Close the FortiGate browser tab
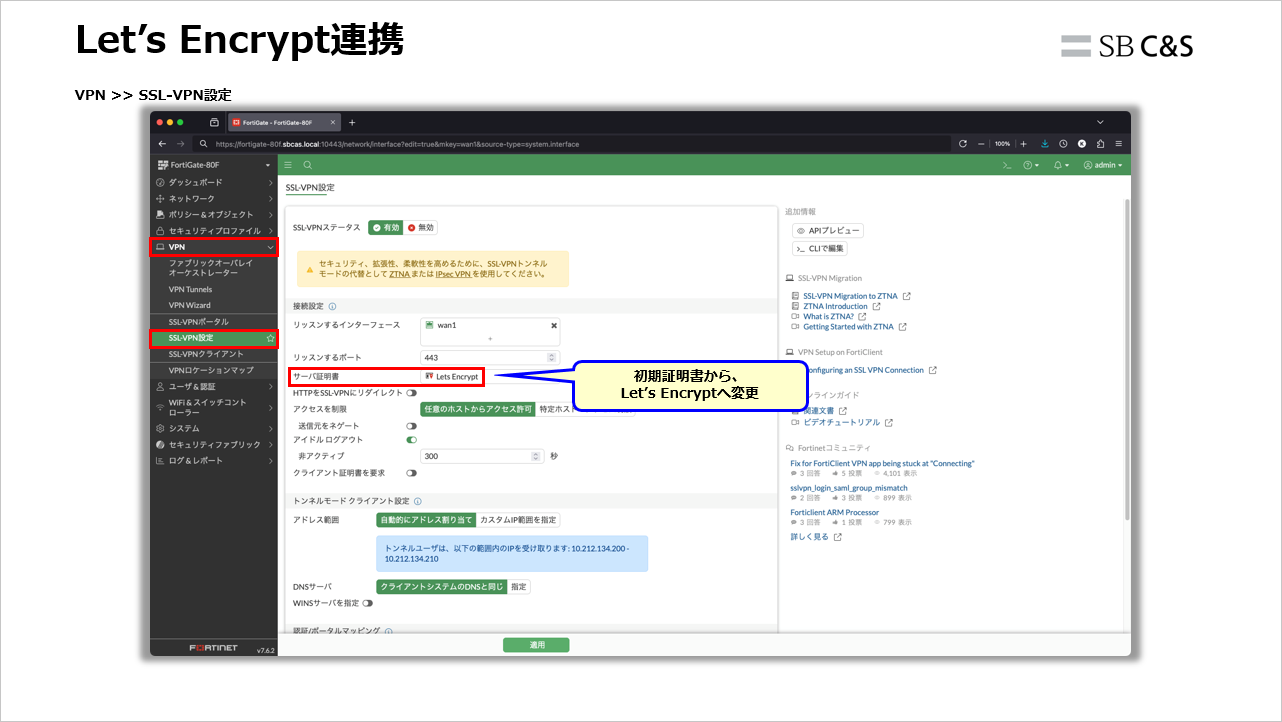Viewport: 1282px width, 722px height. (x=333, y=122)
